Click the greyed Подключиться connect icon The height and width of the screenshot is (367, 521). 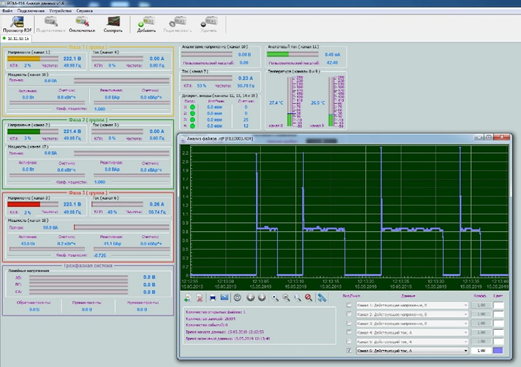50,24
